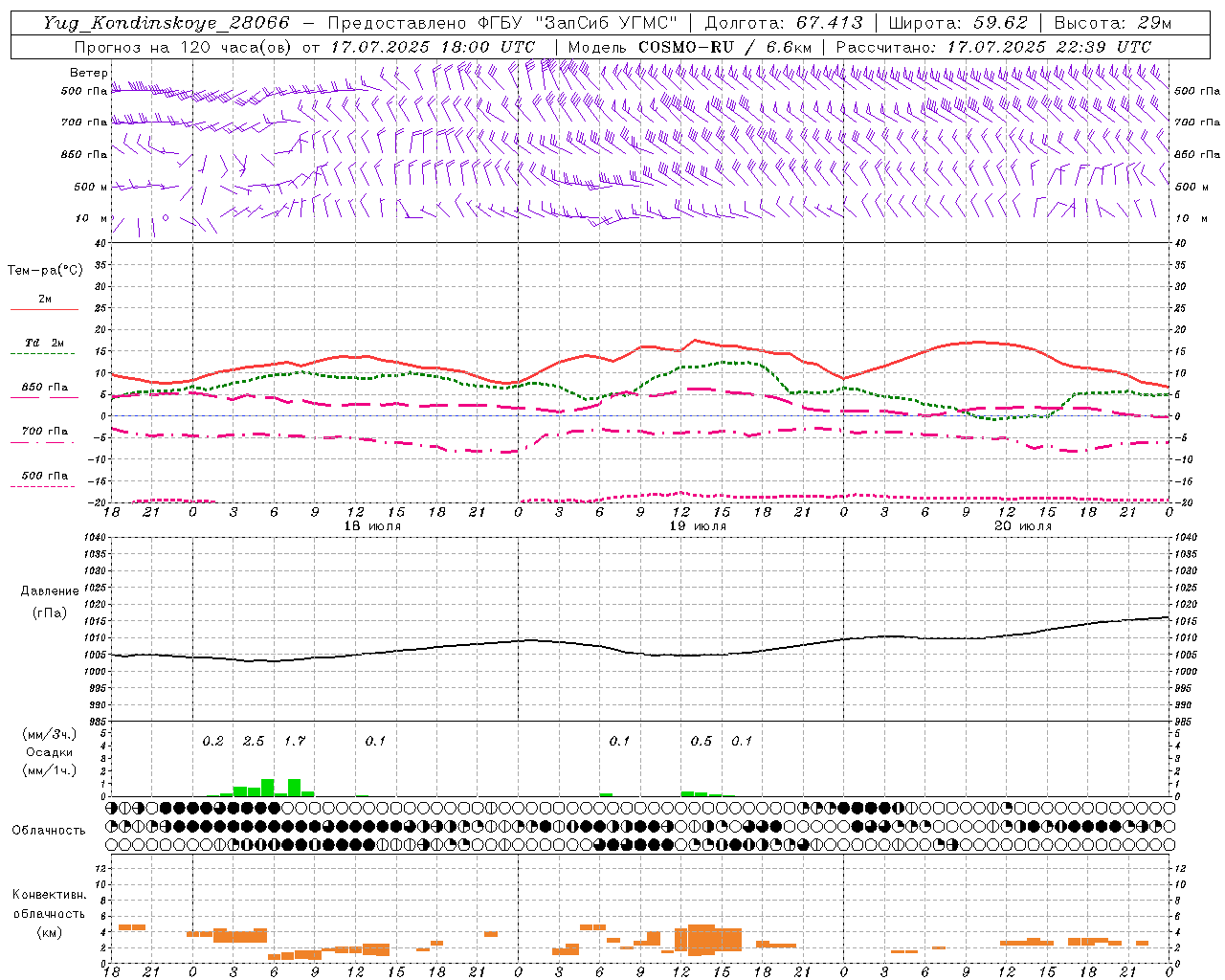The width and height of the screenshot is (1225, 980).
Task: Click the '2м' temperature legend entry
Action: click(x=45, y=300)
